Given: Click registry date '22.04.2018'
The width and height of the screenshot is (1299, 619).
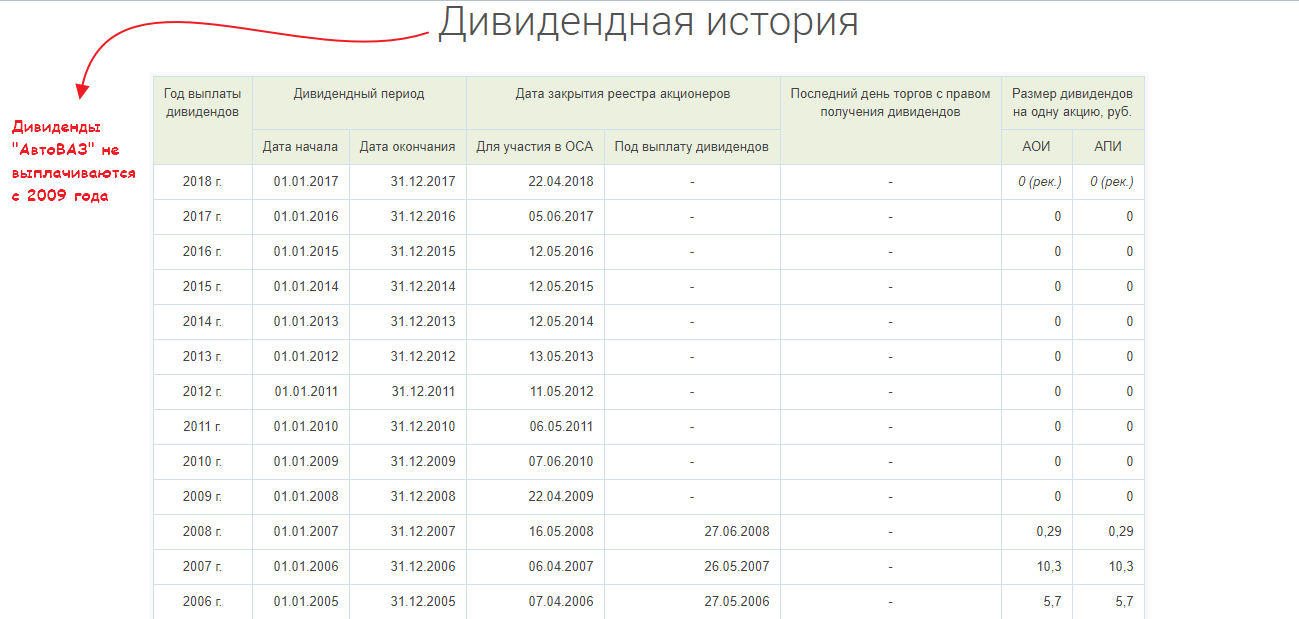Looking at the screenshot, I should tap(561, 182).
